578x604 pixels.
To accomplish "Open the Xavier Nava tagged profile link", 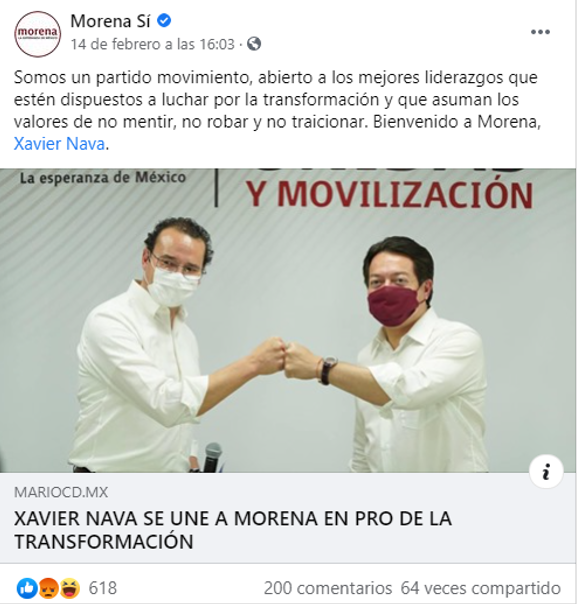I will click(59, 144).
